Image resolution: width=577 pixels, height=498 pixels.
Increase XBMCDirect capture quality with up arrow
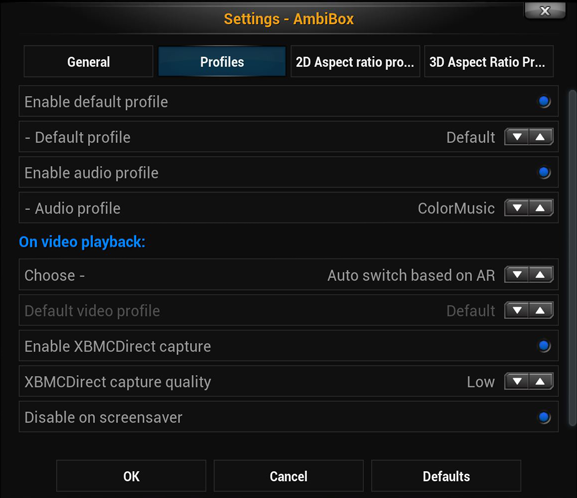click(541, 381)
